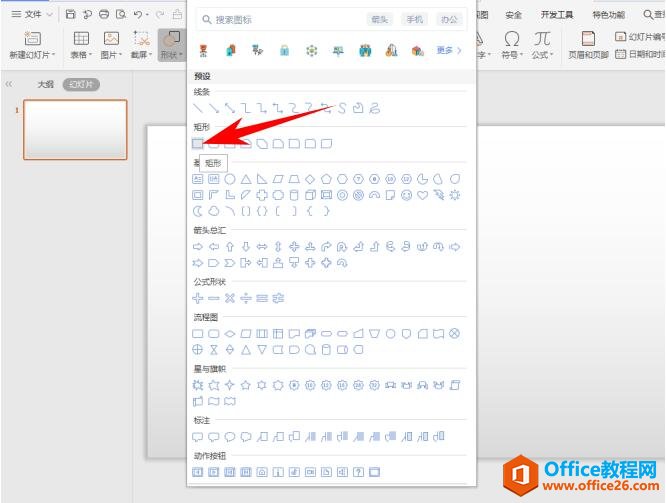Click the redo arrow icon
The image size is (666, 503).
pyautogui.click(x=160, y=14)
